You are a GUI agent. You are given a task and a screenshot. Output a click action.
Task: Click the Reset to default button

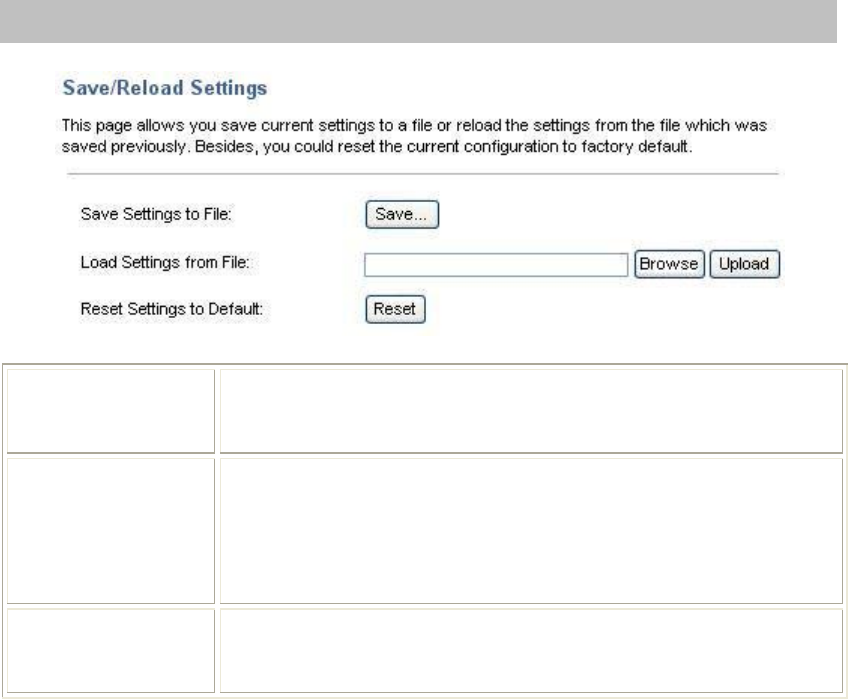(x=395, y=309)
